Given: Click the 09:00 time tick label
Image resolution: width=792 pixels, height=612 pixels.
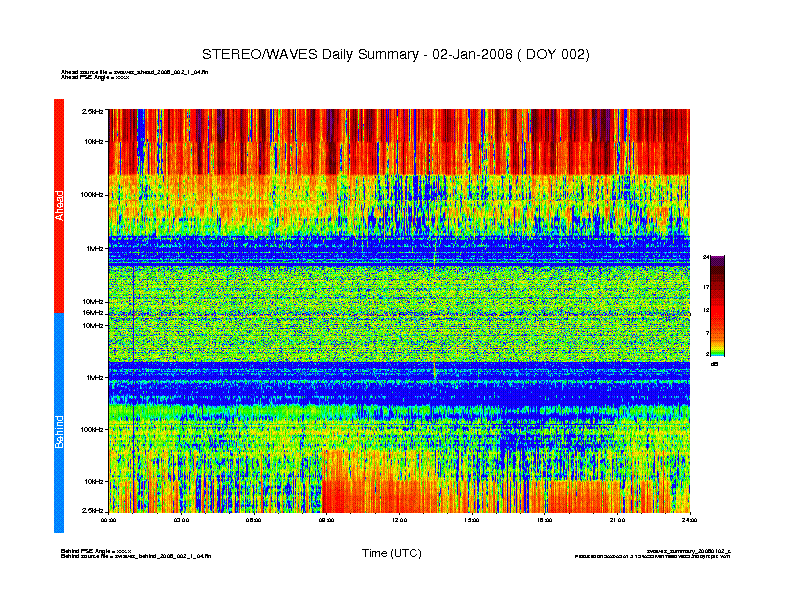Looking at the screenshot, I should [326, 520].
